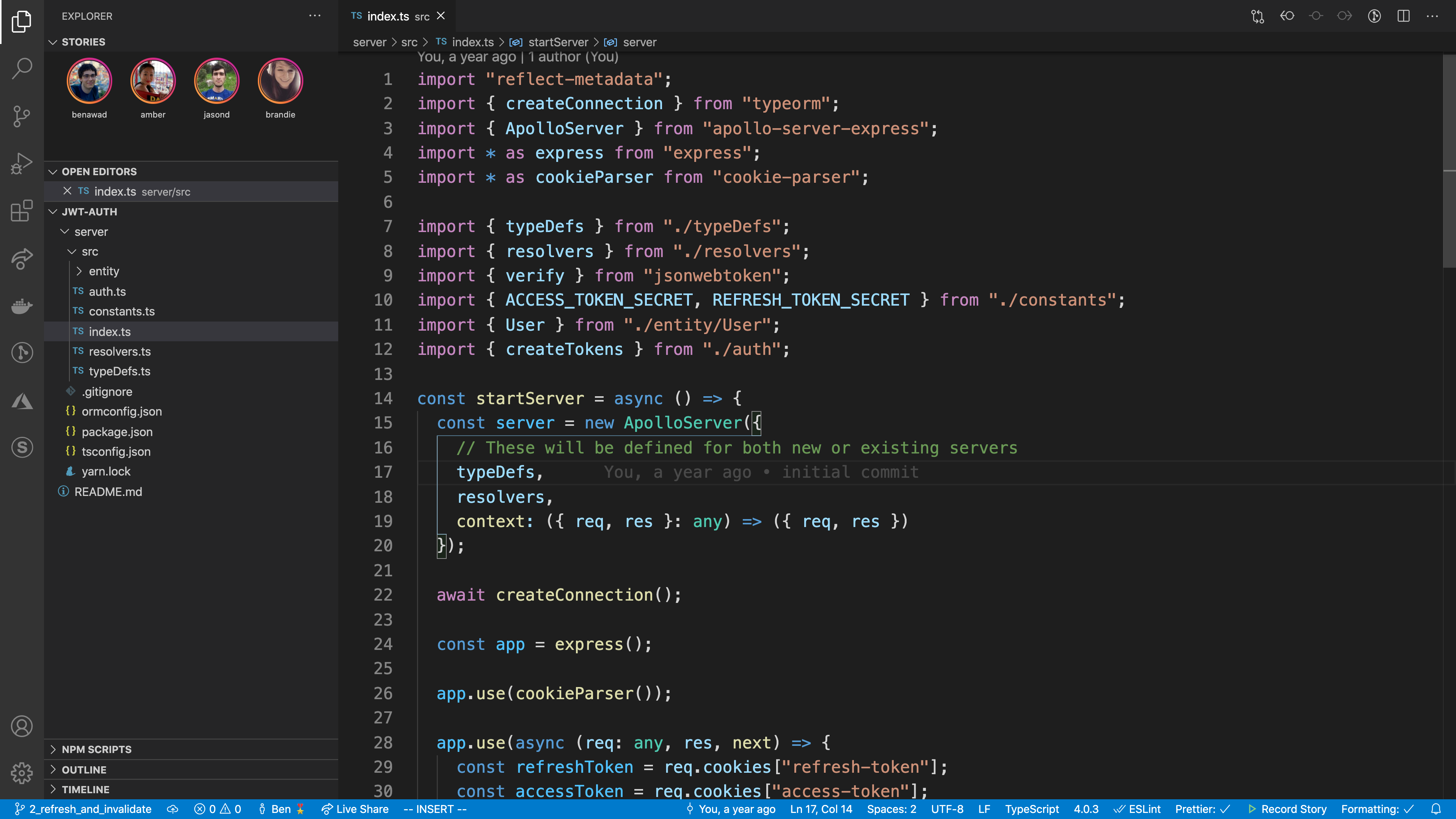This screenshot has width=1456, height=819.
Task: Select the index.ts editor tab
Action: [388, 16]
